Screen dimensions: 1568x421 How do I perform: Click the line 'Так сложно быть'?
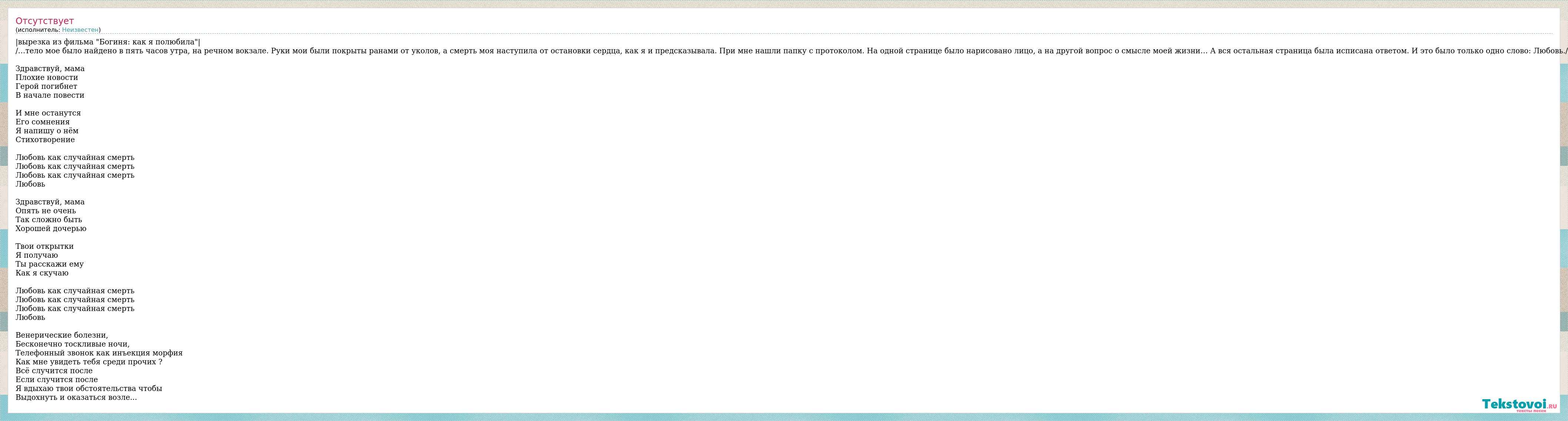[x=49, y=220]
